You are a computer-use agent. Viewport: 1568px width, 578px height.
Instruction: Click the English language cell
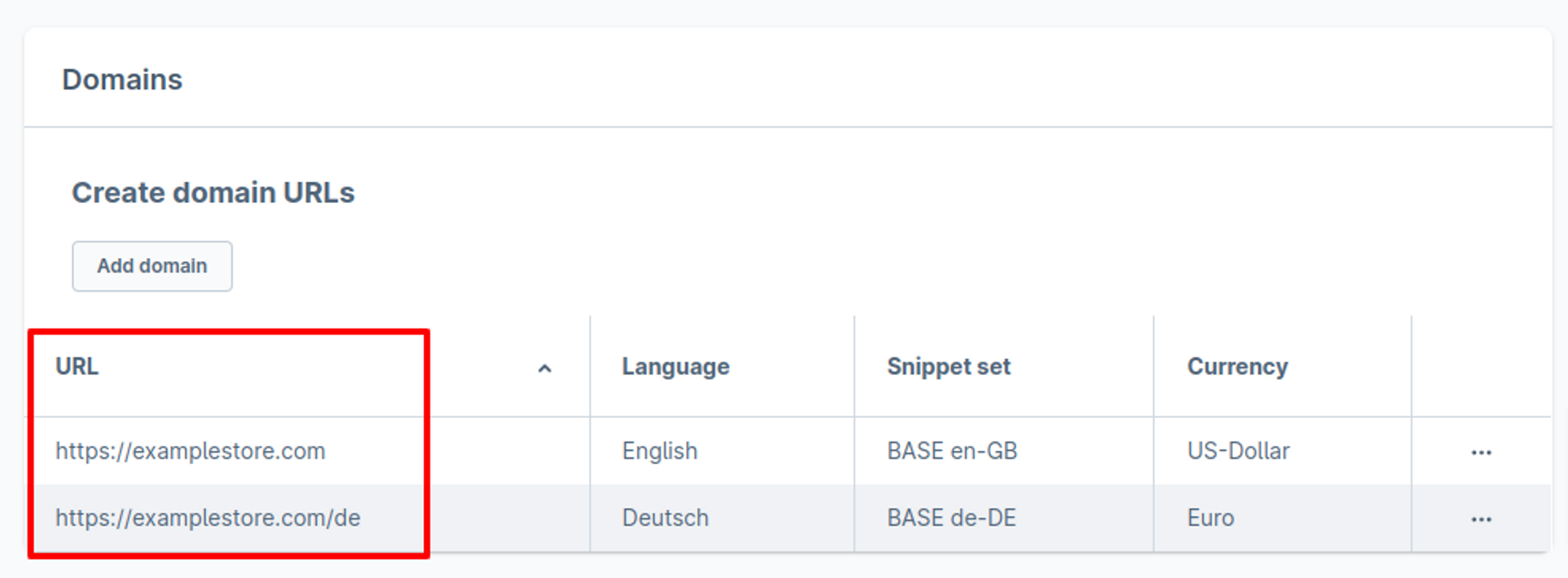[x=659, y=451]
